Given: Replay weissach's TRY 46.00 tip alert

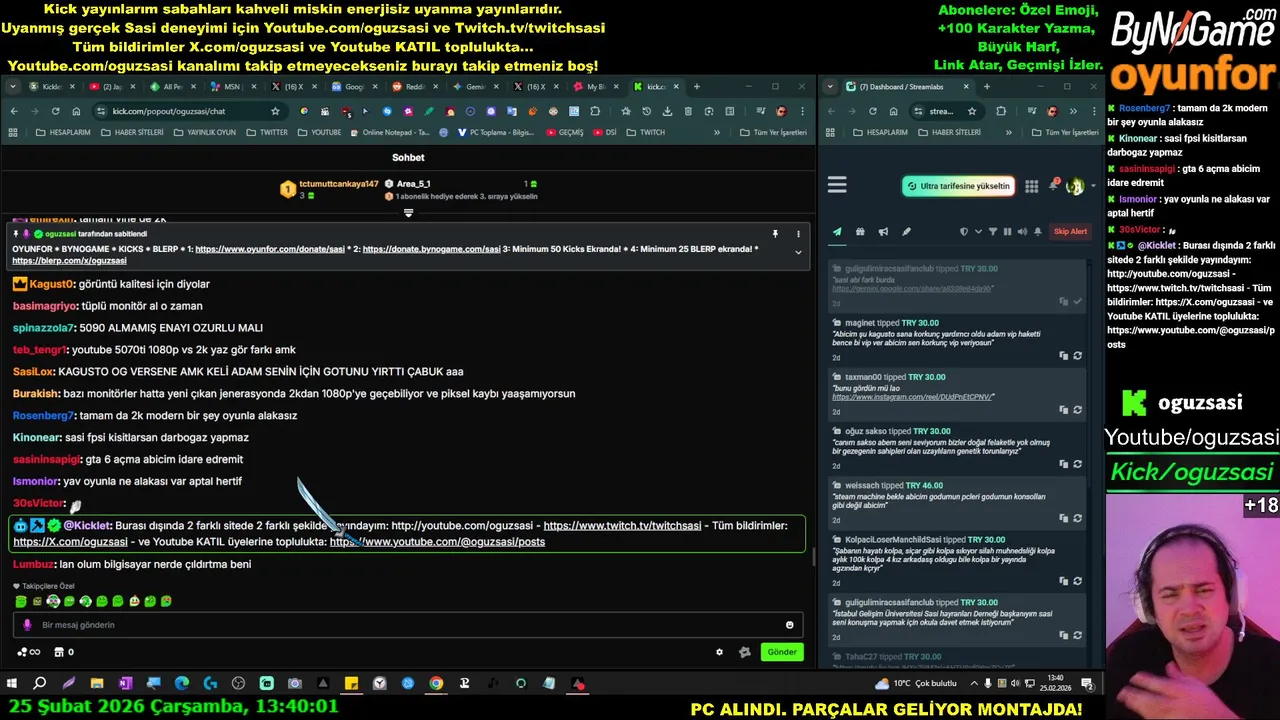Looking at the screenshot, I should click(1077, 518).
